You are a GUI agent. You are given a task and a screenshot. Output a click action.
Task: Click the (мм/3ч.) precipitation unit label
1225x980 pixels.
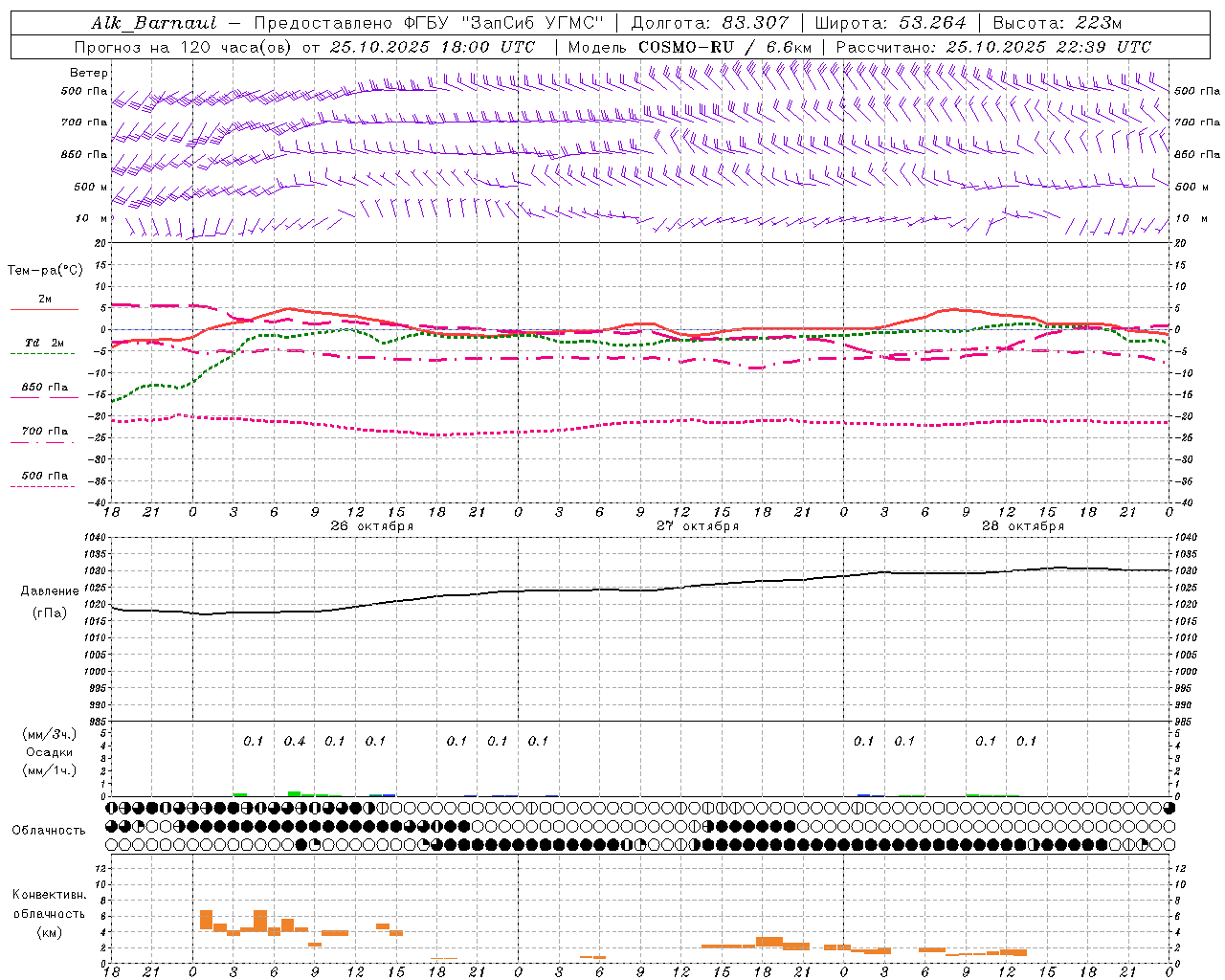click(x=50, y=734)
